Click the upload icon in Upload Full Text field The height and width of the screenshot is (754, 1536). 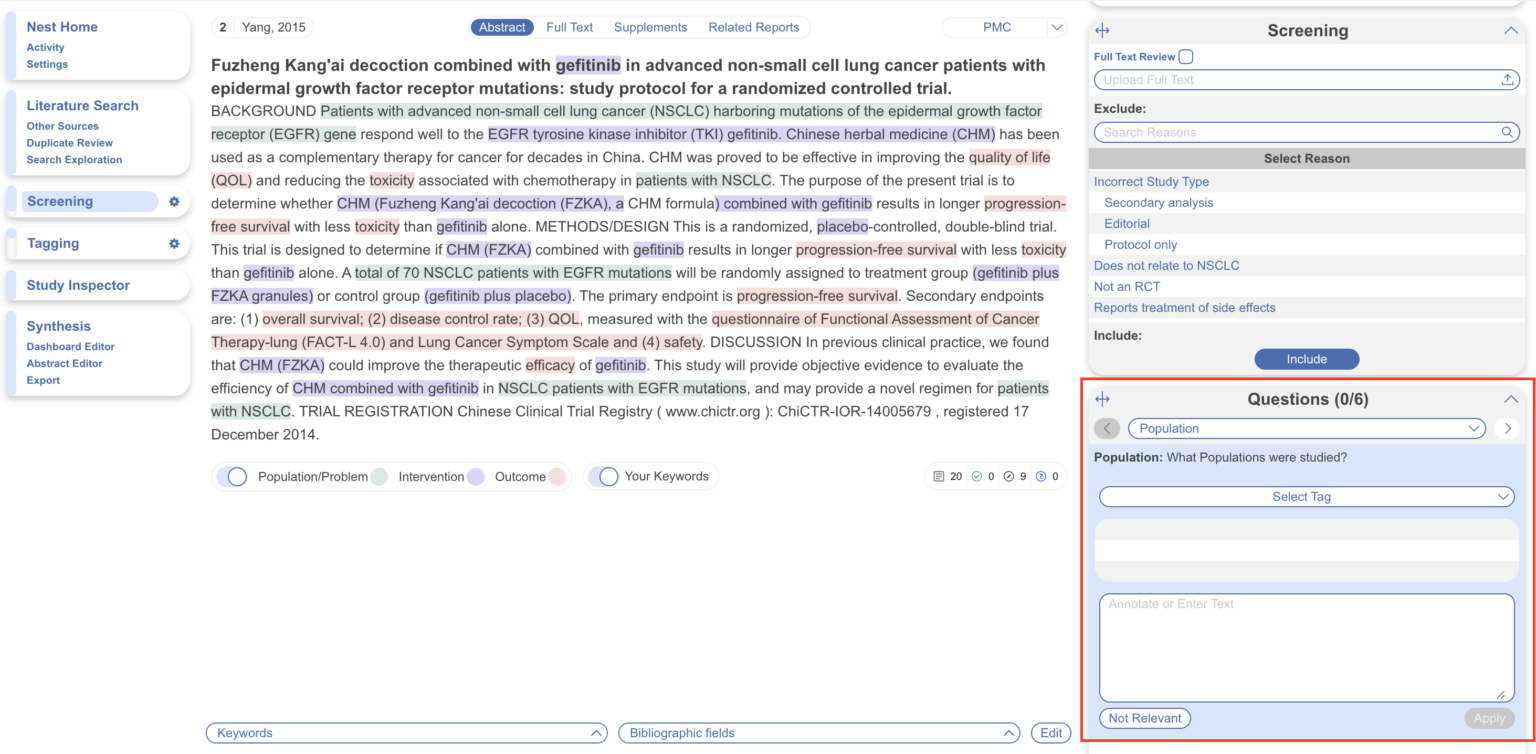pyautogui.click(x=1508, y=79)
